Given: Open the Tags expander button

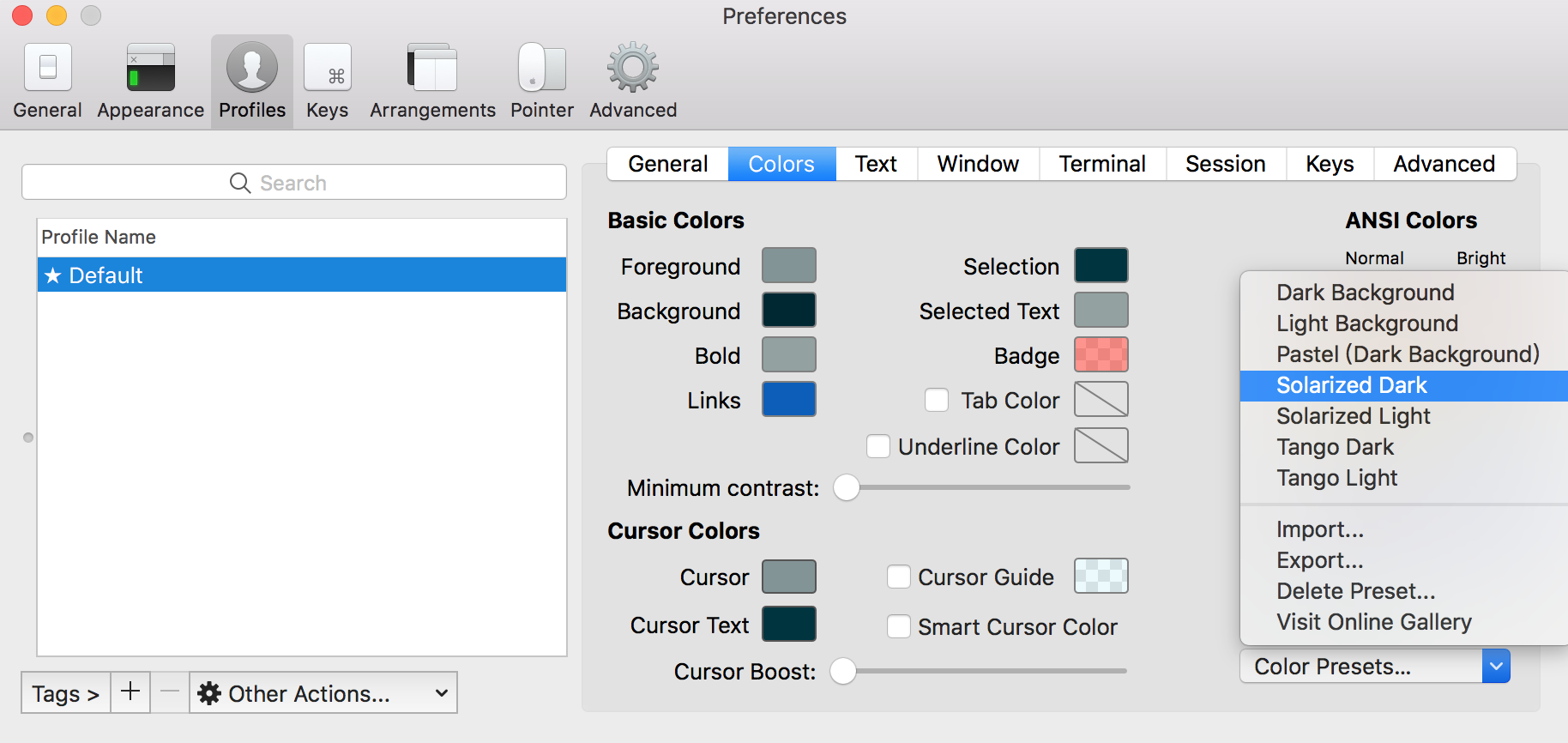Looking at the screenshot, I should [x=65, y=692].
